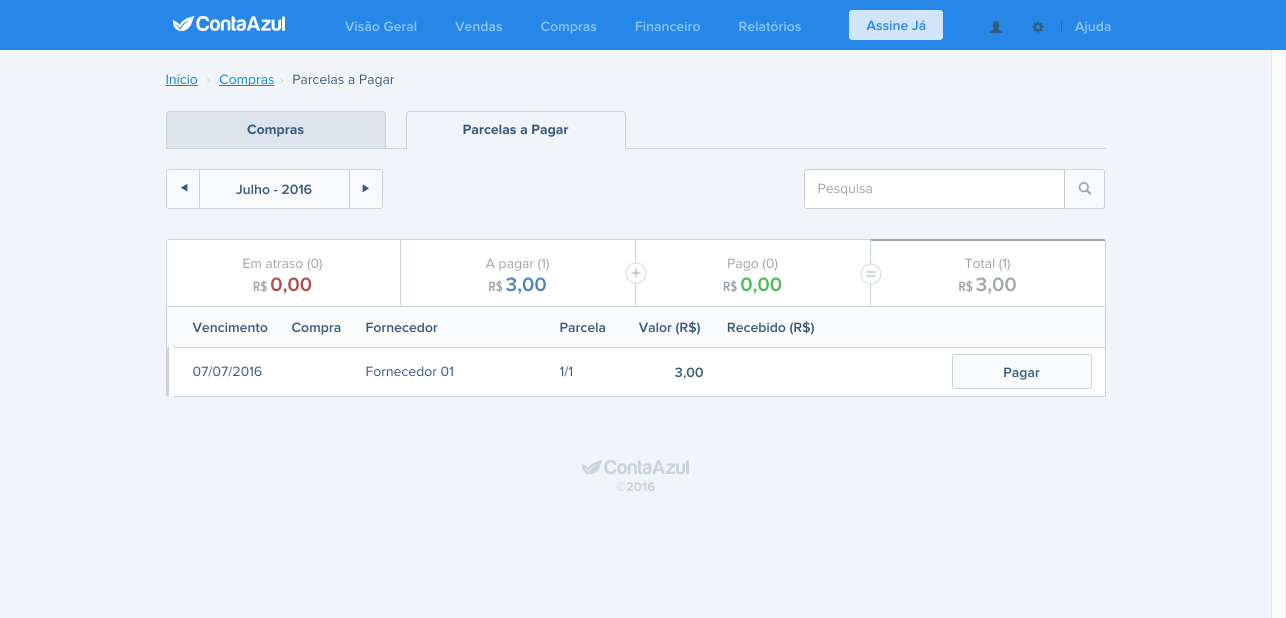Image resolution: width=1286 pixels, height=618 pixels.
Task: Open the Financeiro menu
Action: 667,27
